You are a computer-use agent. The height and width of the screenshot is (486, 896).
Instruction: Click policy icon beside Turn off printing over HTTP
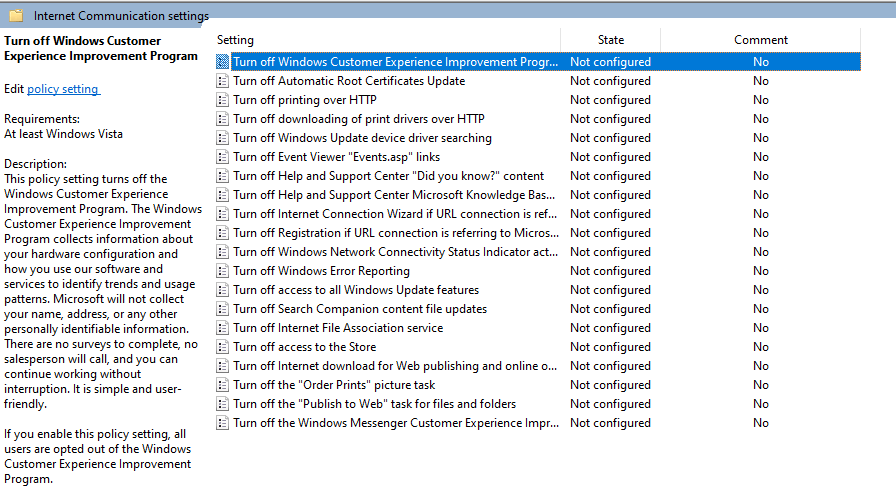click(222, 100)
